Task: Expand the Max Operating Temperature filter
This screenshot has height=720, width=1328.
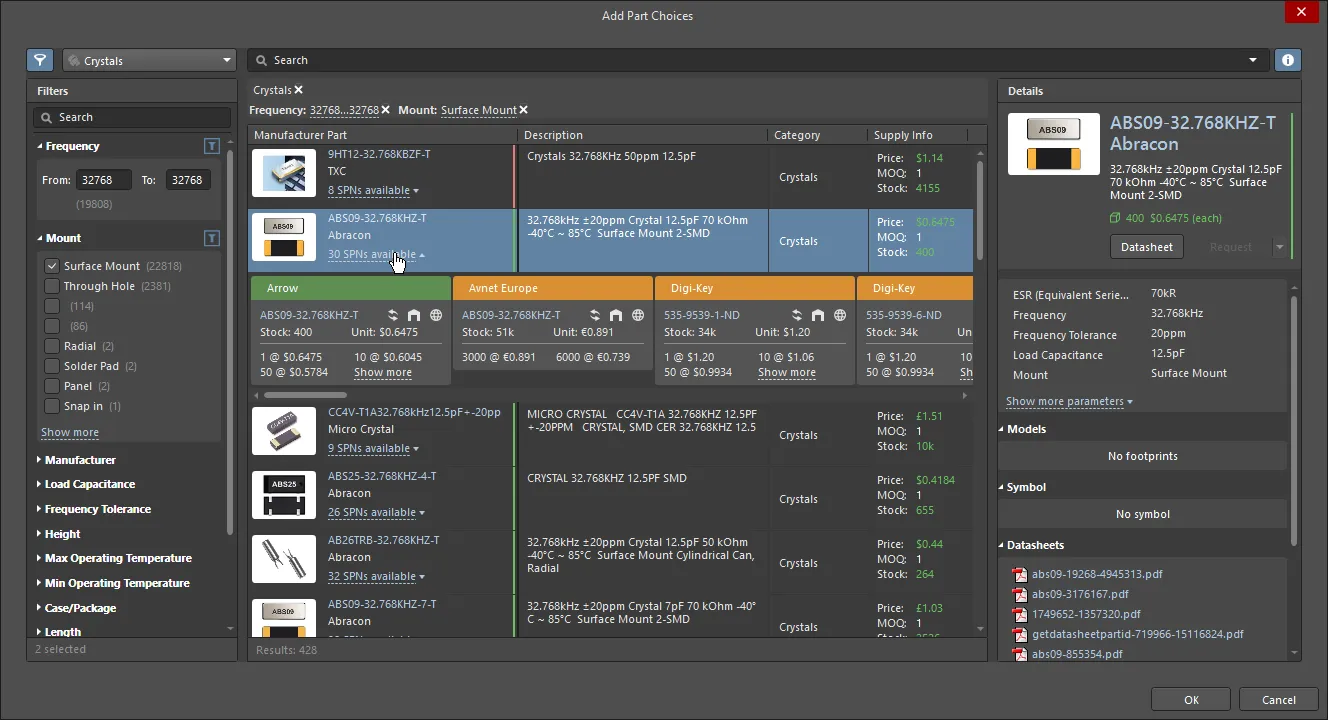Action: tap(40, 558)
